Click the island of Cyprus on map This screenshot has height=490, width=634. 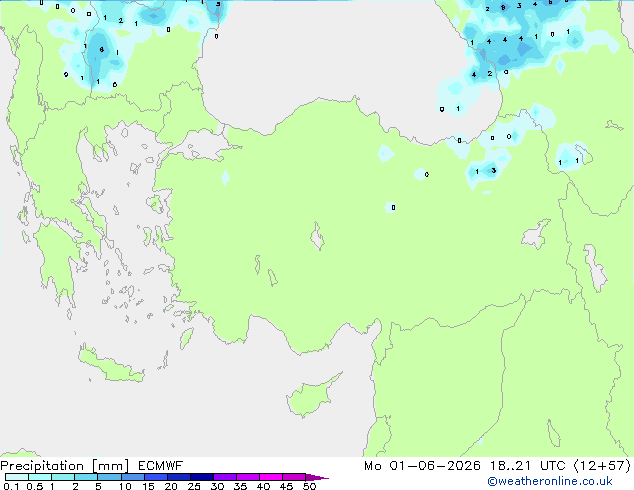(x=311, y=396)
